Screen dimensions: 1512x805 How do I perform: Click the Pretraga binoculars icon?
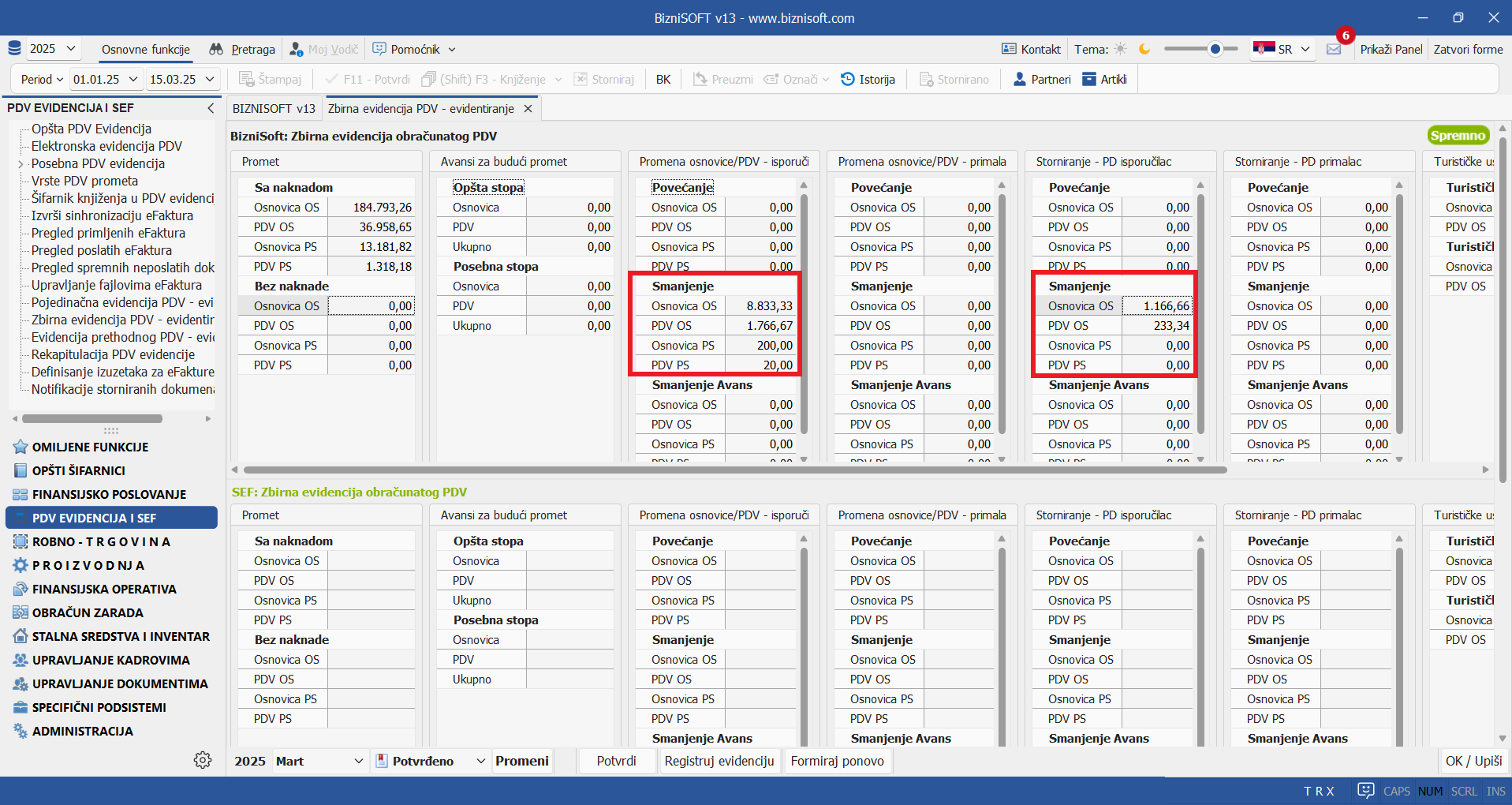pos(216,50)
